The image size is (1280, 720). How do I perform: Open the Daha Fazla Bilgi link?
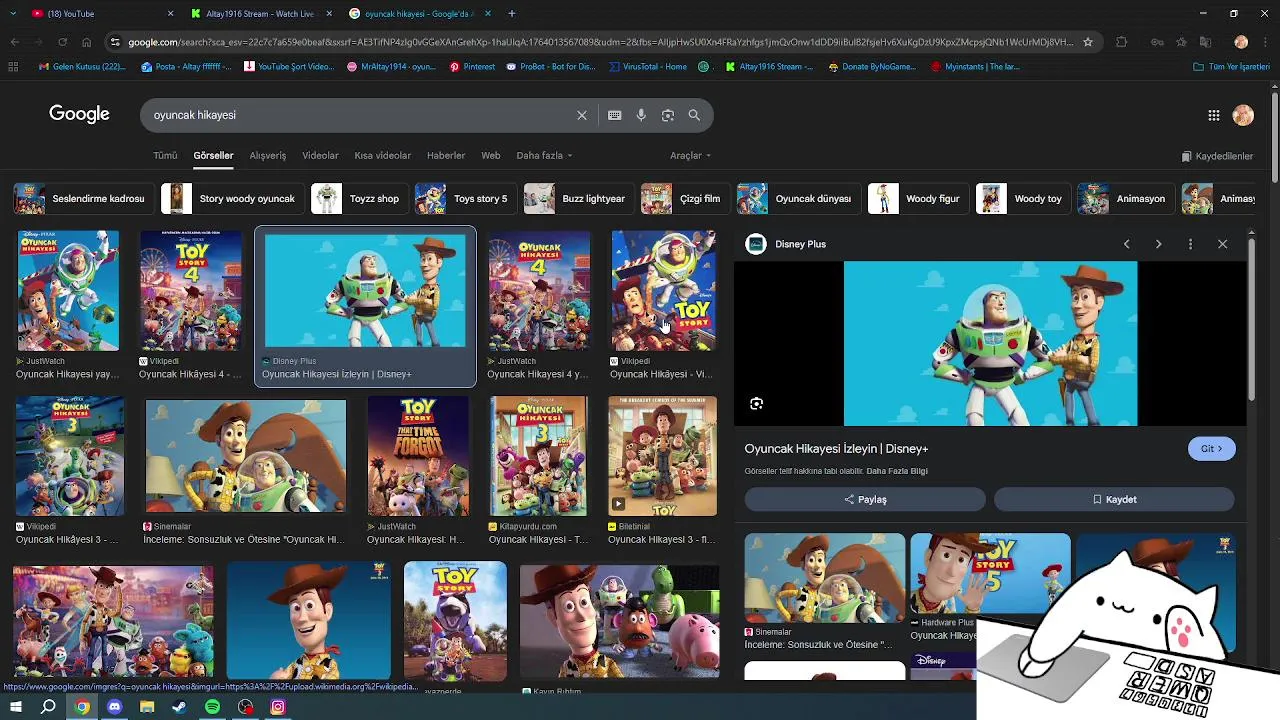(x=897, y=471)
